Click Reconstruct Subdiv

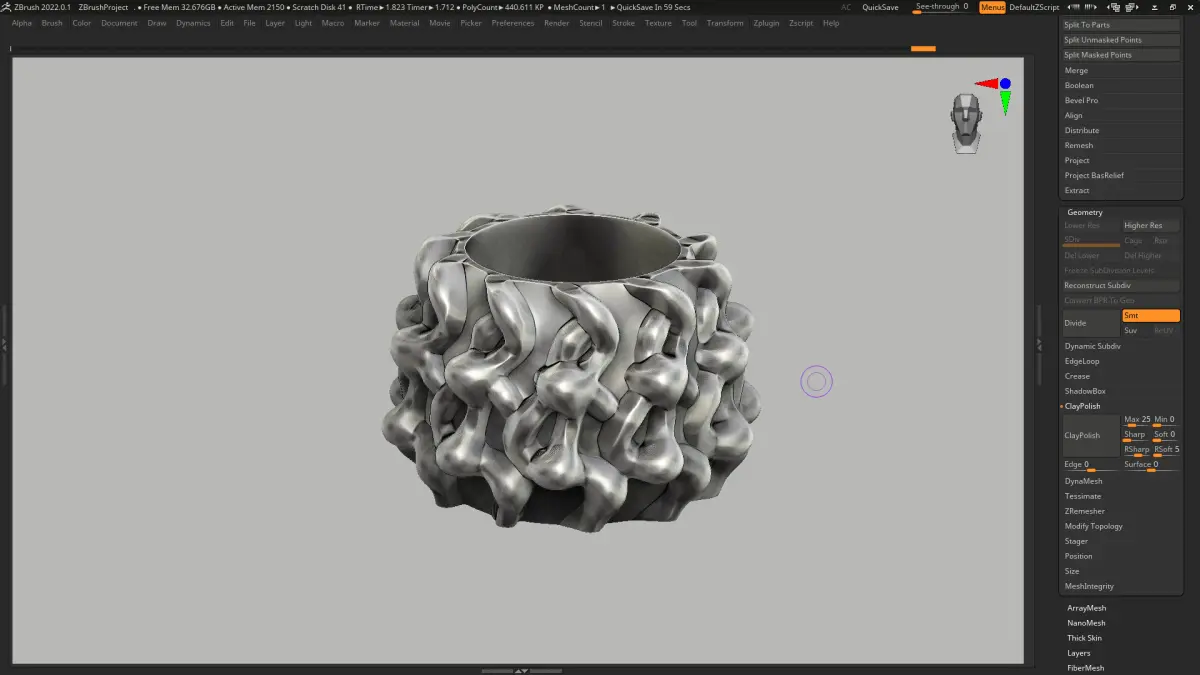click(x=1121, y=286)
